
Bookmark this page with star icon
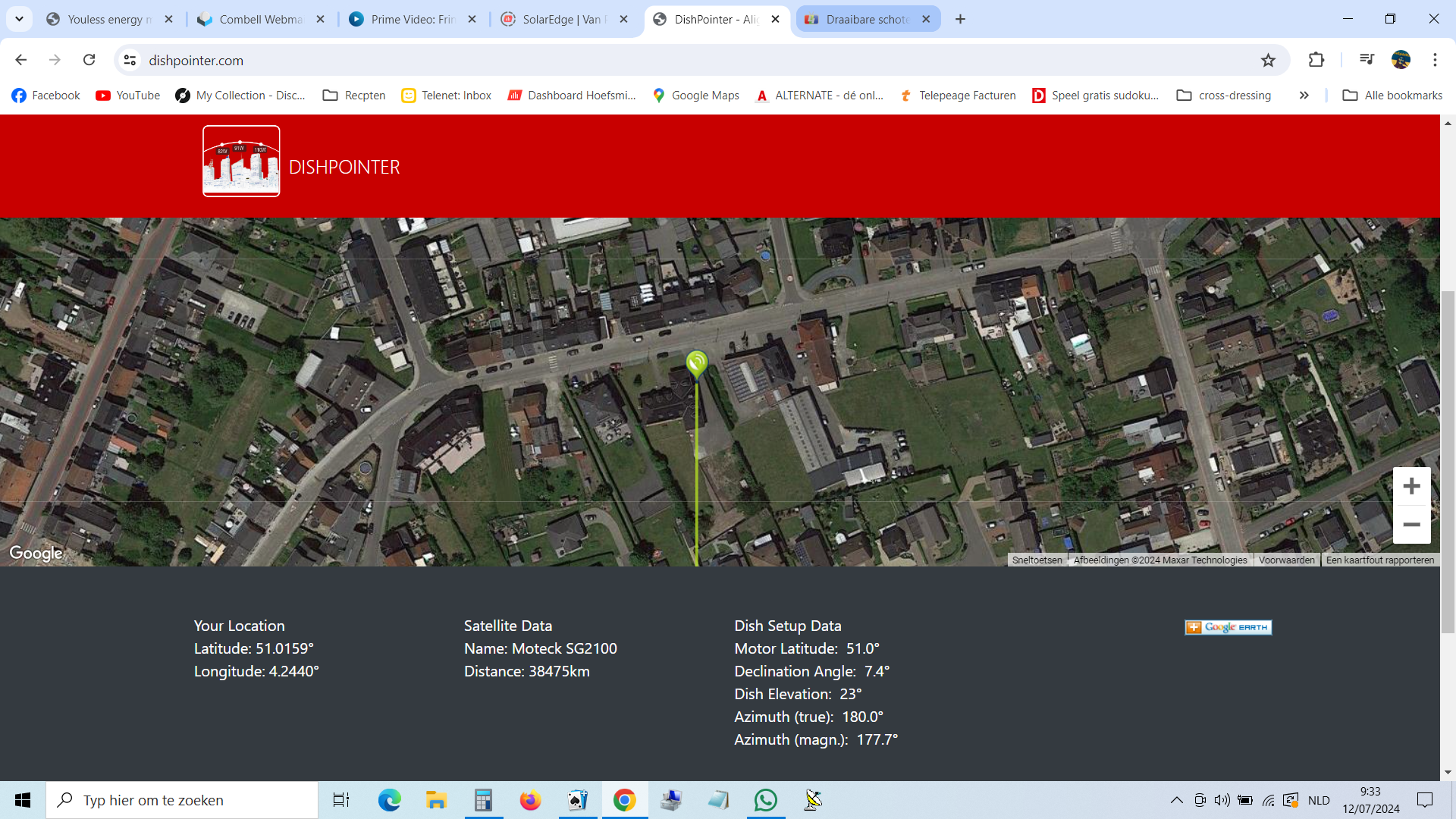[1268, 60]
